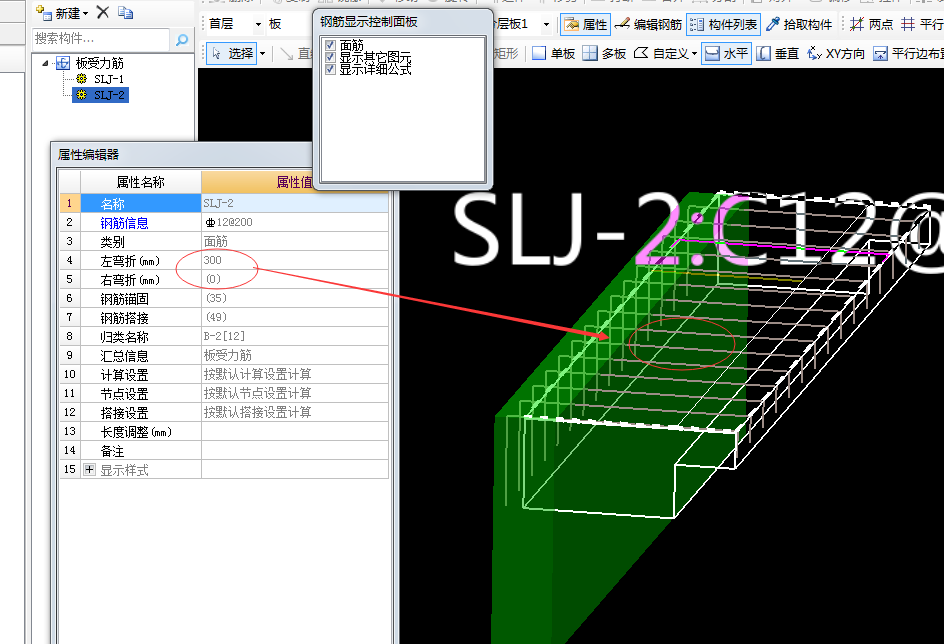Click the 属性名称 column header

[x=141, y=182]
